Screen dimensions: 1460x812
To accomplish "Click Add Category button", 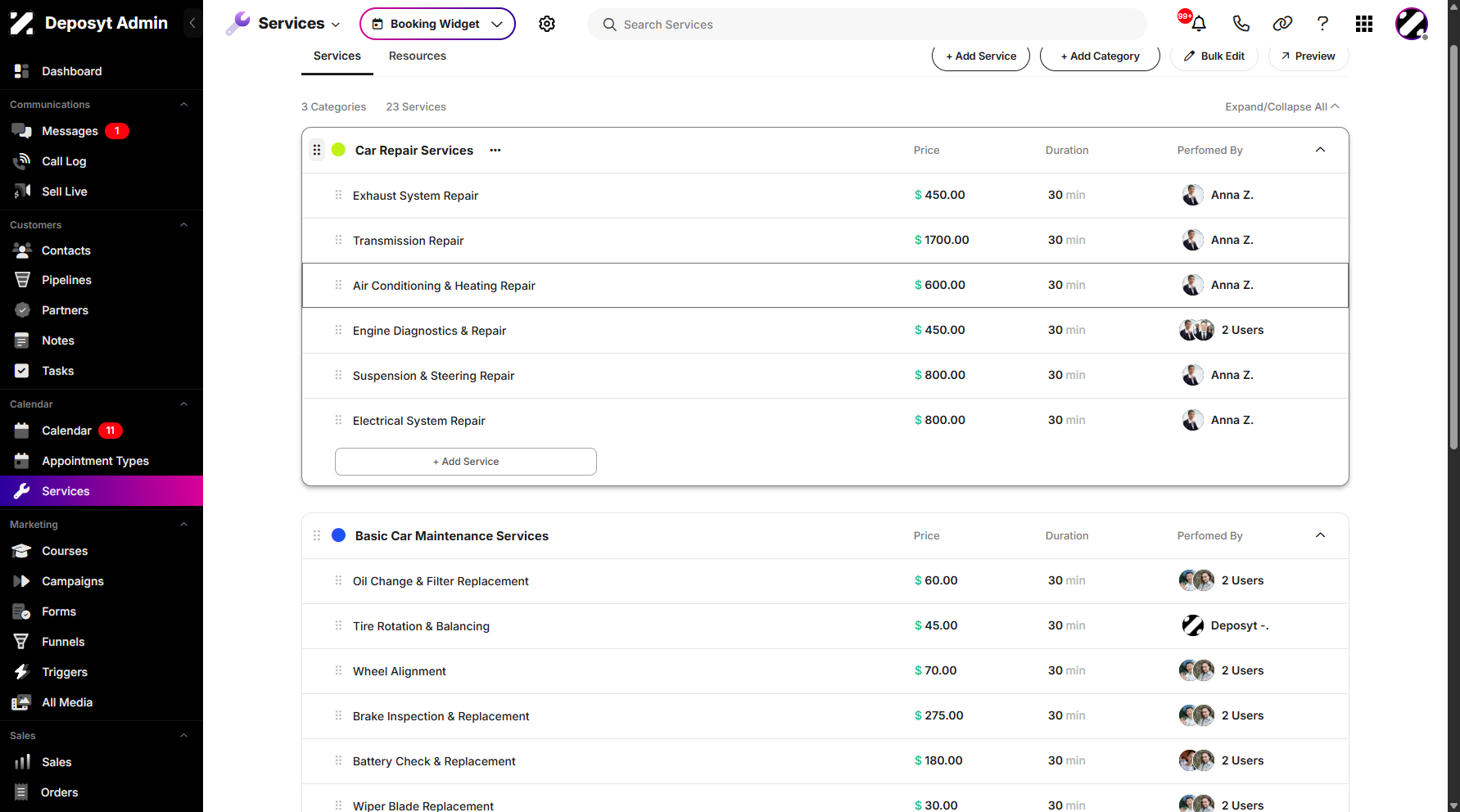I will point(1100,56).
